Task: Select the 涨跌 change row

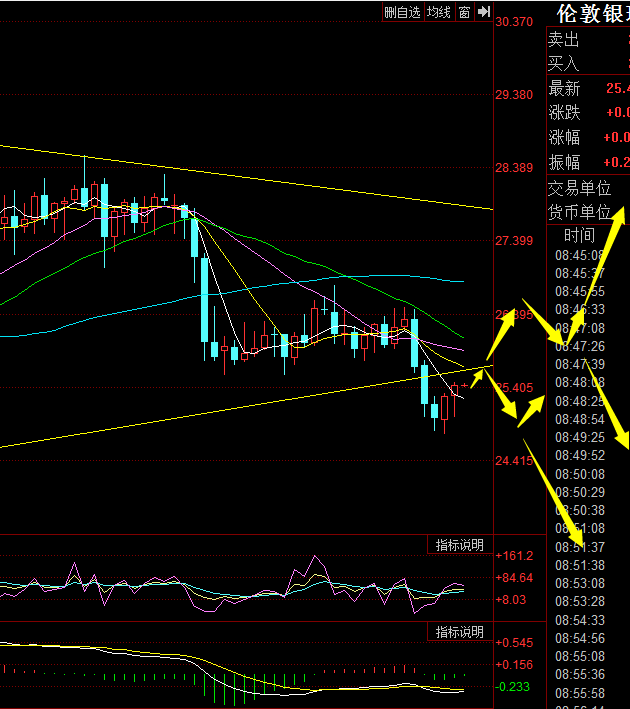Action: [x=564, y=113]
